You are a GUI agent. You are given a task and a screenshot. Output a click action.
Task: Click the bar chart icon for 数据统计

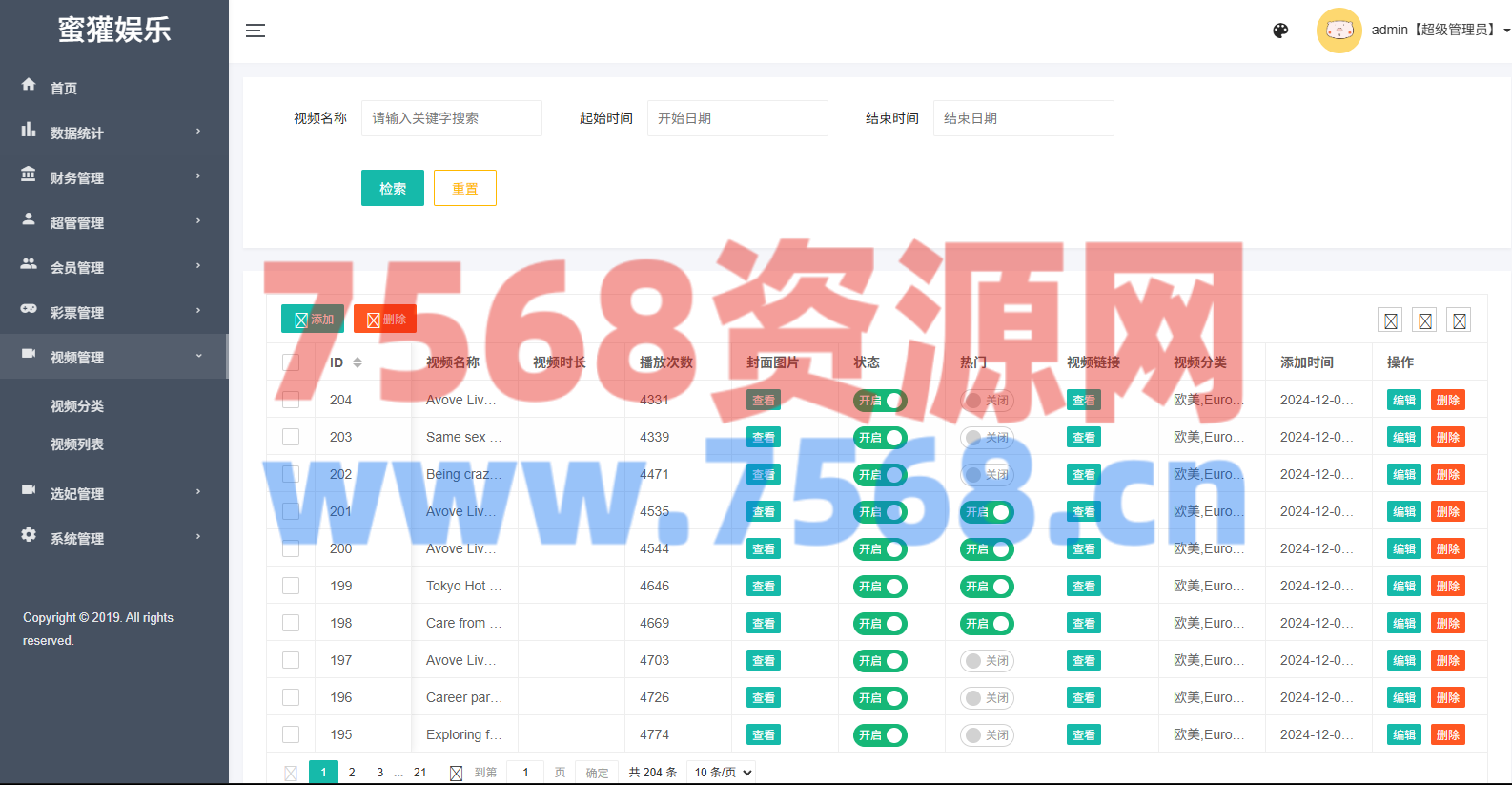(x=29, y=130)
